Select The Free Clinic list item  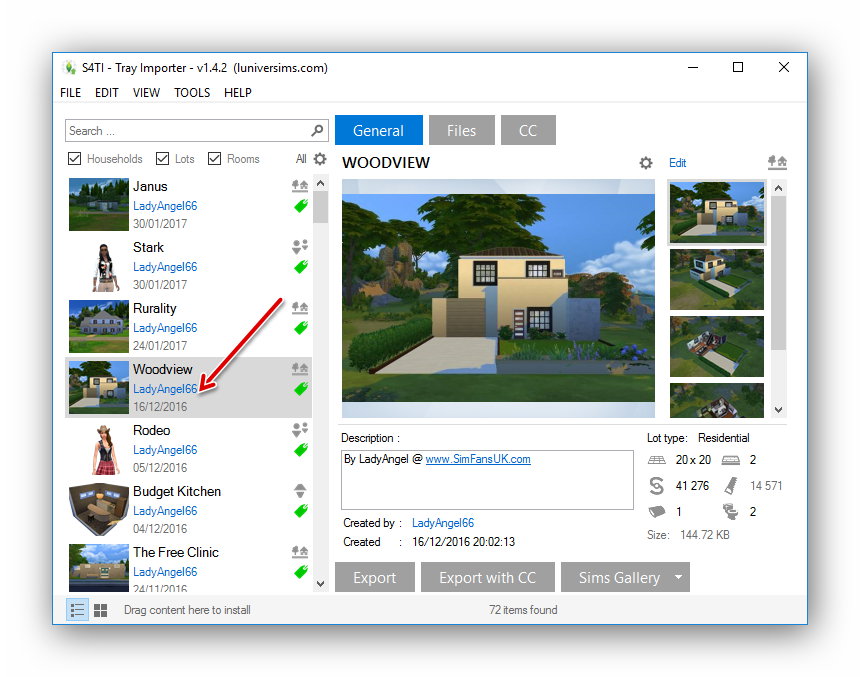(x=188, y=566)
